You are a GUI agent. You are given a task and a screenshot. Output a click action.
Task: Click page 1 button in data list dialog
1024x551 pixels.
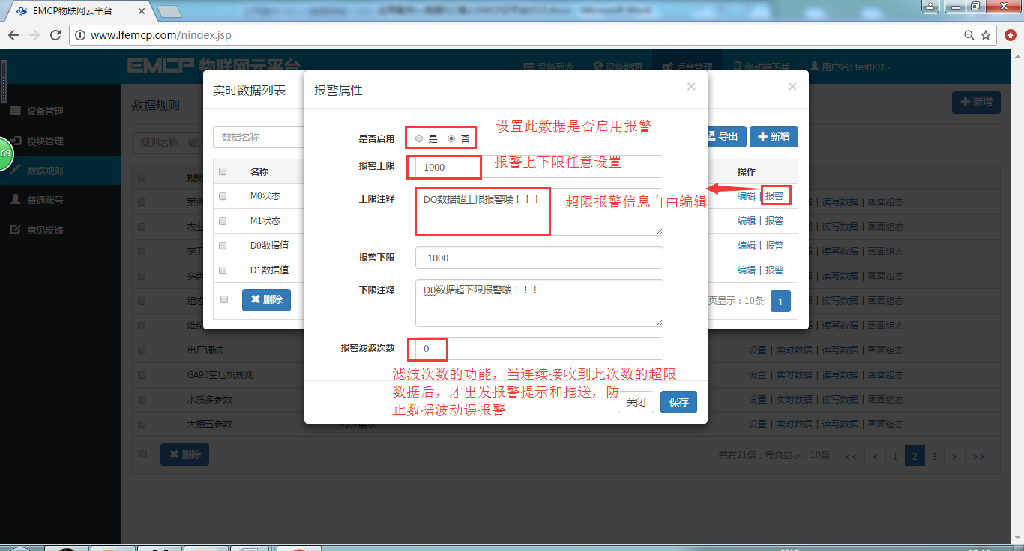click(x=780, y=301)
